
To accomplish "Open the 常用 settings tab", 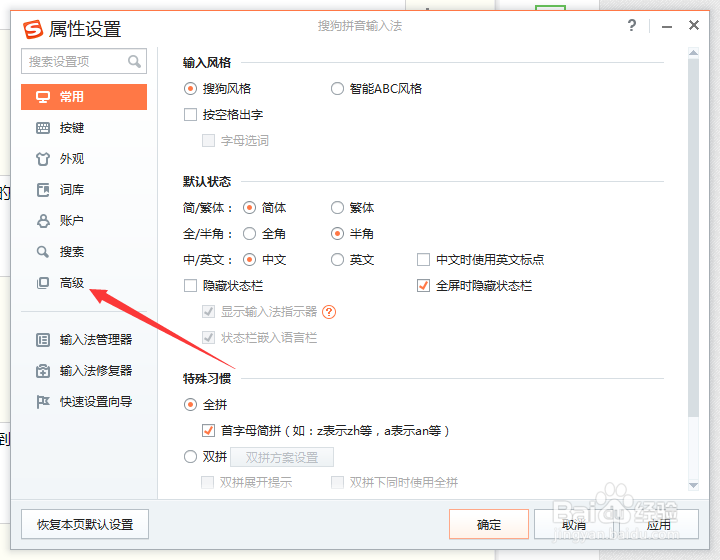I will 84,97.
